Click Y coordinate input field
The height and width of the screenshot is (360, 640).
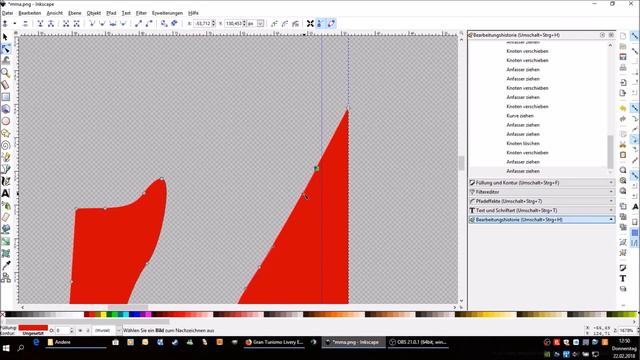pos(236,24)
